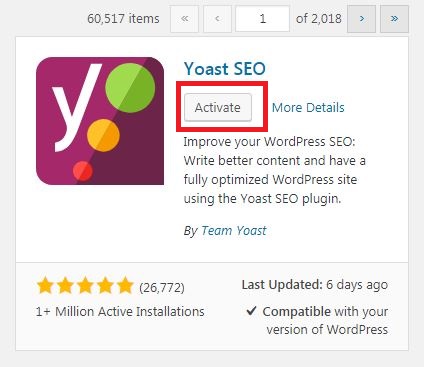Open the Yoast SEO plugin title link
The image size is (424, 367).
point(225,69)
